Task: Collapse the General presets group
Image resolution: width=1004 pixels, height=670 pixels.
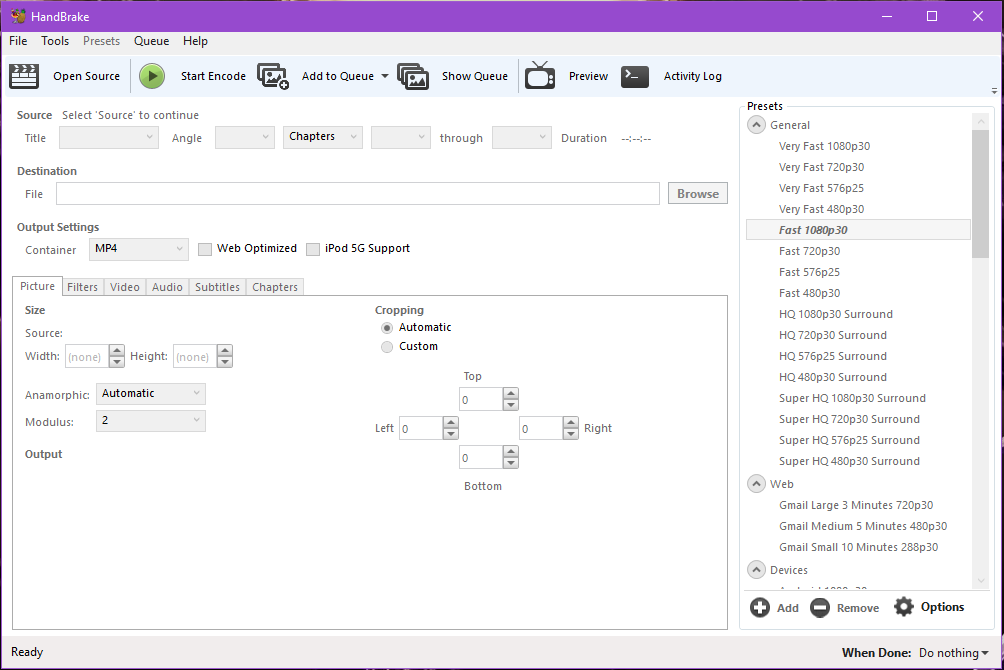Action: tap(756, 125)
